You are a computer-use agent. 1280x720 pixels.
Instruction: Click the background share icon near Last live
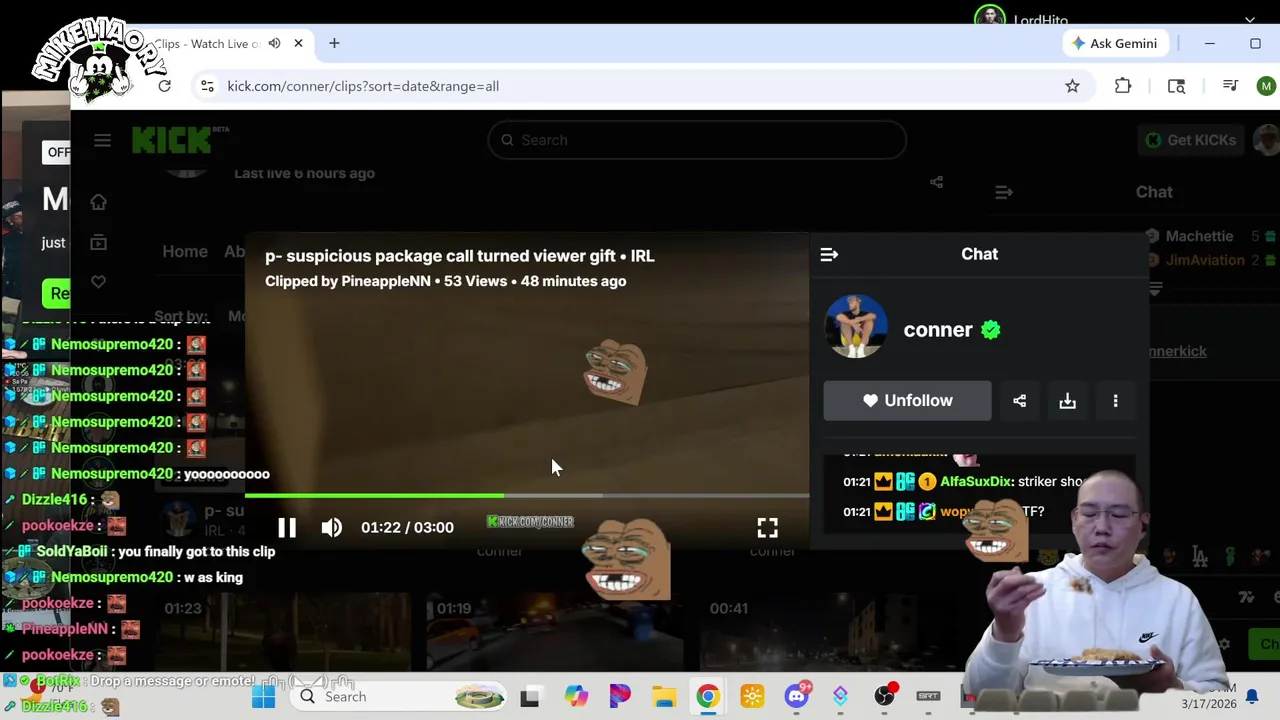coord(936,182)
